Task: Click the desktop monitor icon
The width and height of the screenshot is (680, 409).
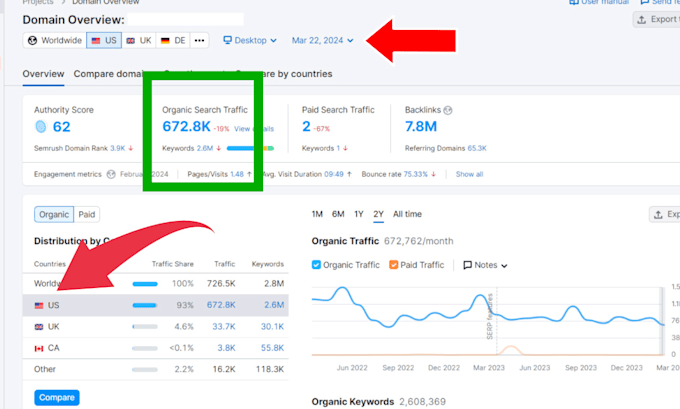Action: click(x=227, y=40)
